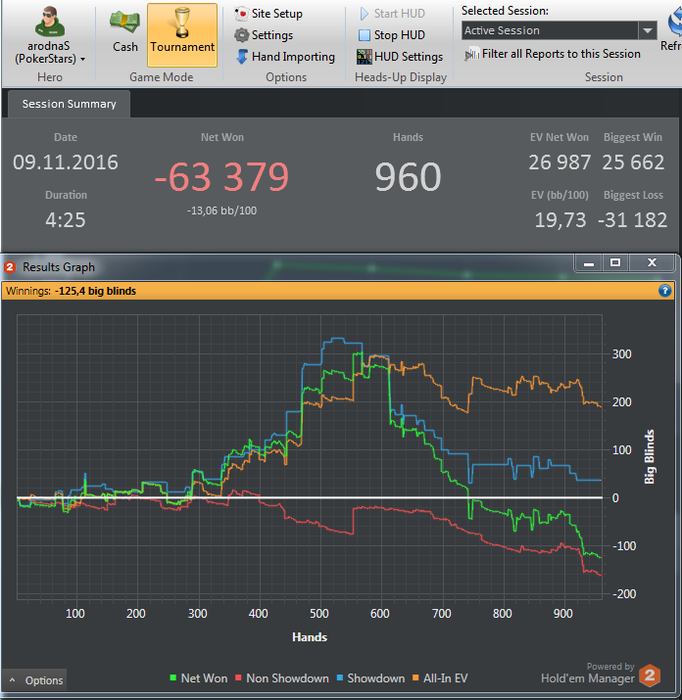This screenshot has height=700, width=682.
Task: Toggle the Showdown blue legend swatch
Action: [x=340, y=678]
